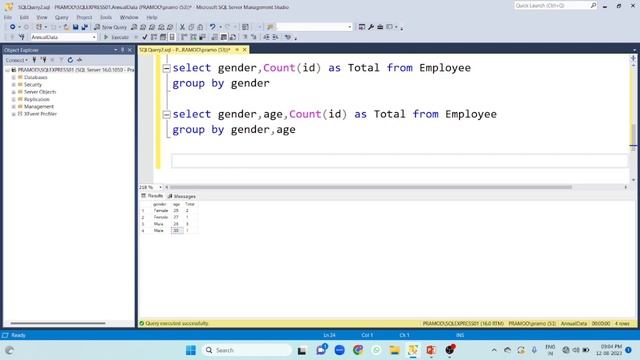
Task: Switch to the Messages tab
Action: pyautogui.click(x=182, y=196)
